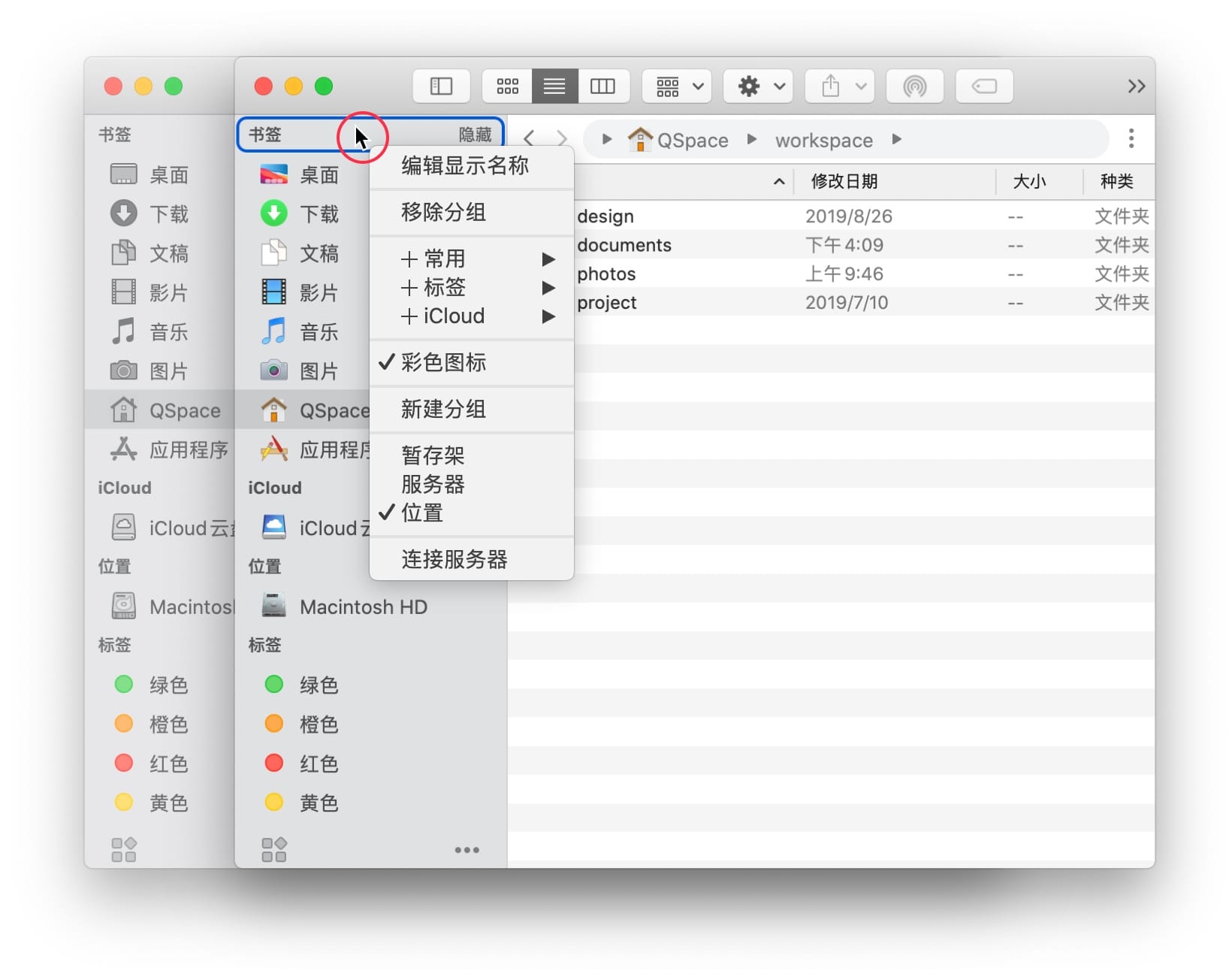The image size is (1232, 974).
Task: Click the sidebar bottom-left widgets icon
Action: tap(273, 850)
